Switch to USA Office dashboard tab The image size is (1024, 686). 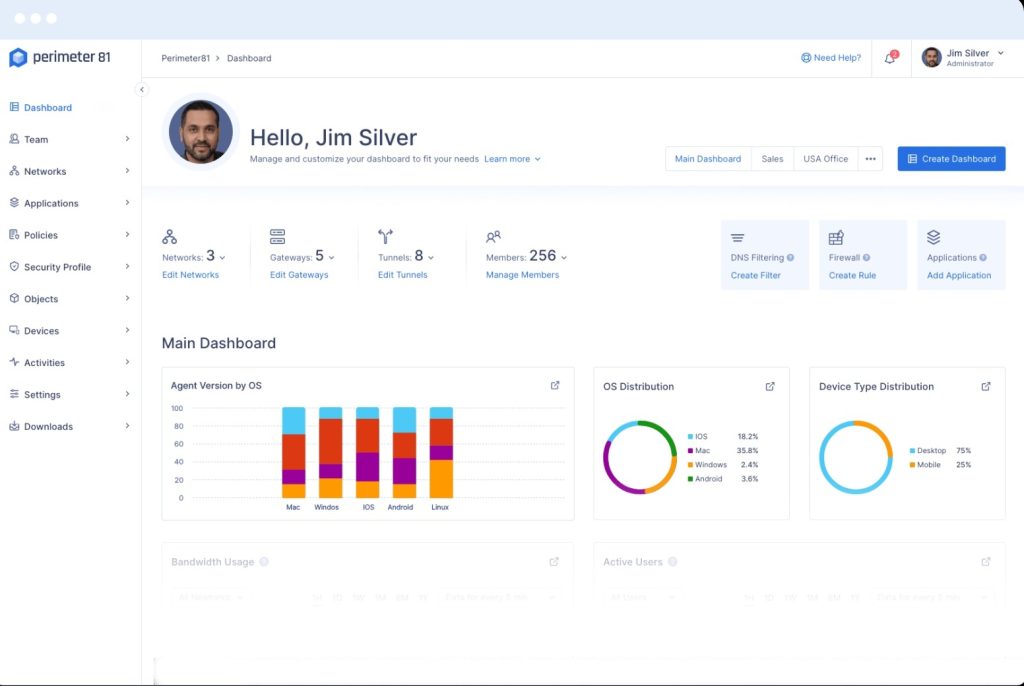click(x=825, y=159)
